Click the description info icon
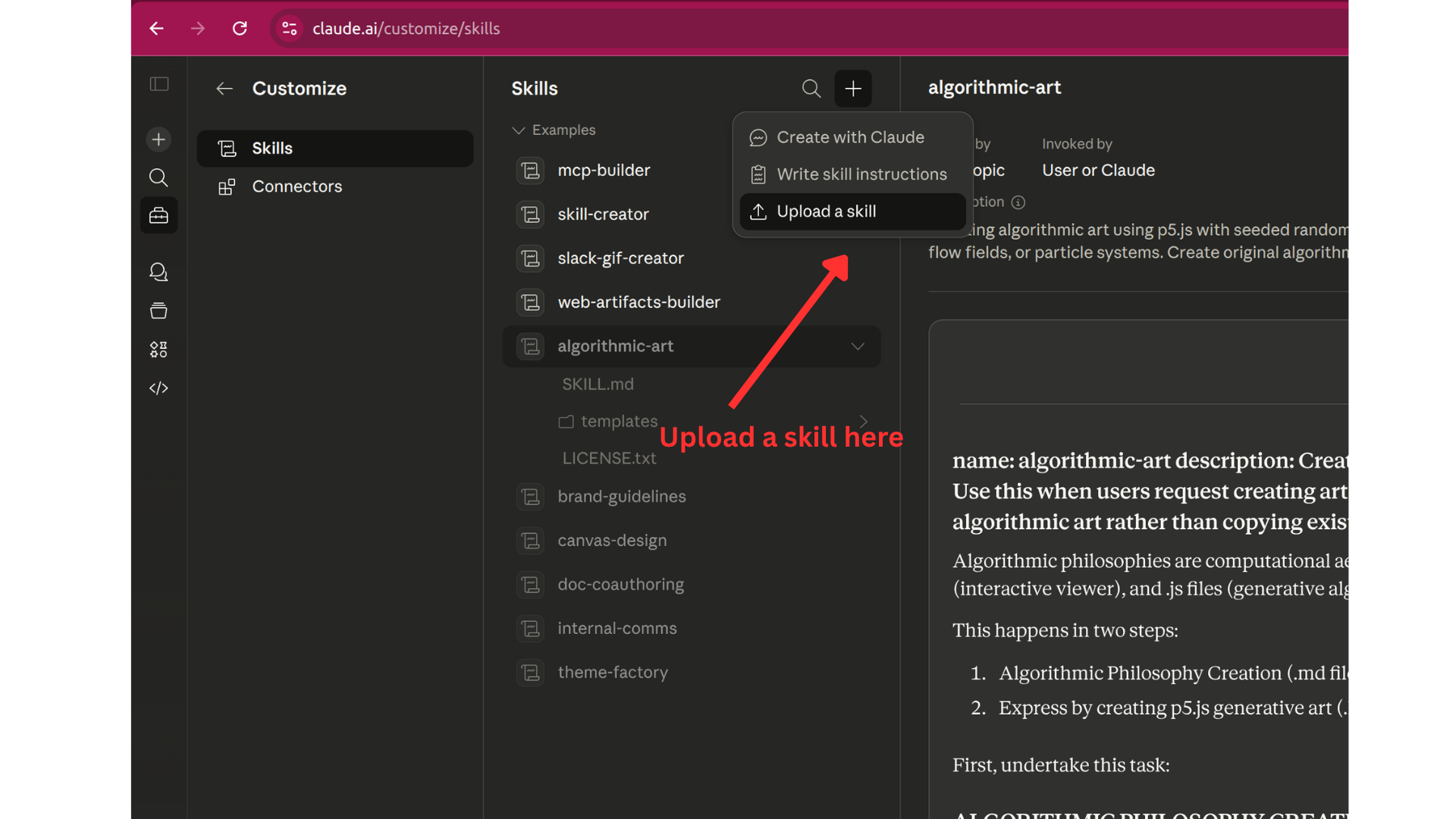 point(1018,202)
